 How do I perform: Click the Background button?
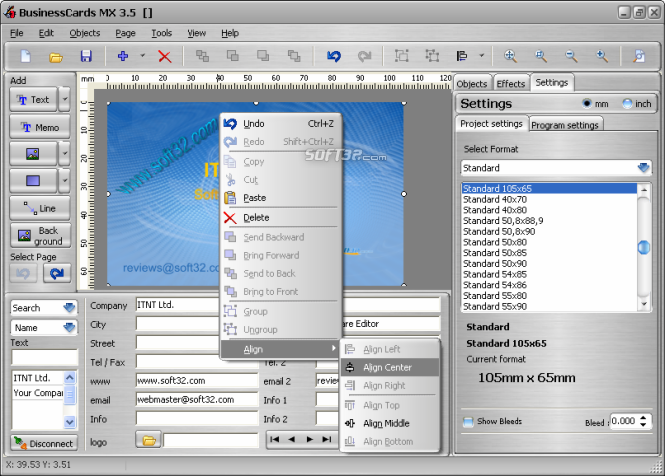click(40, 236)
